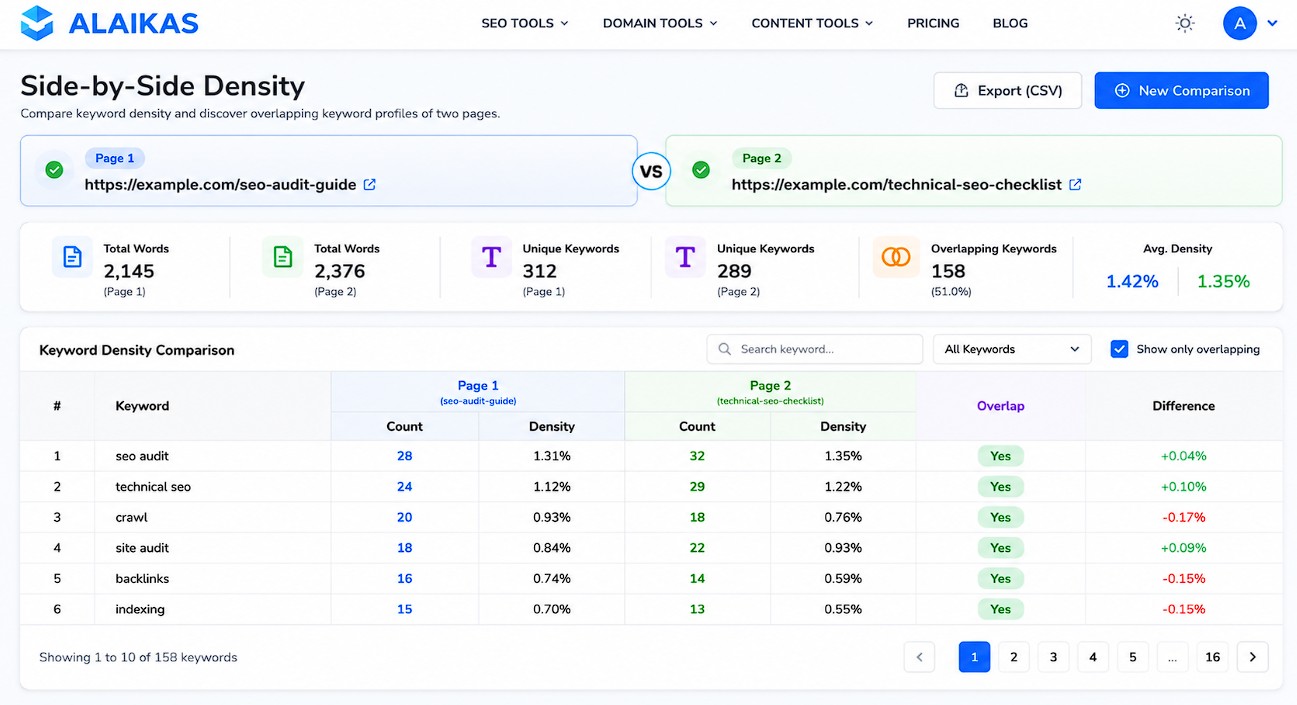Click the Yes badge in indexing row
Image resolution: width=1297 pixels, height=705 pixels.
coord(1000,609)
